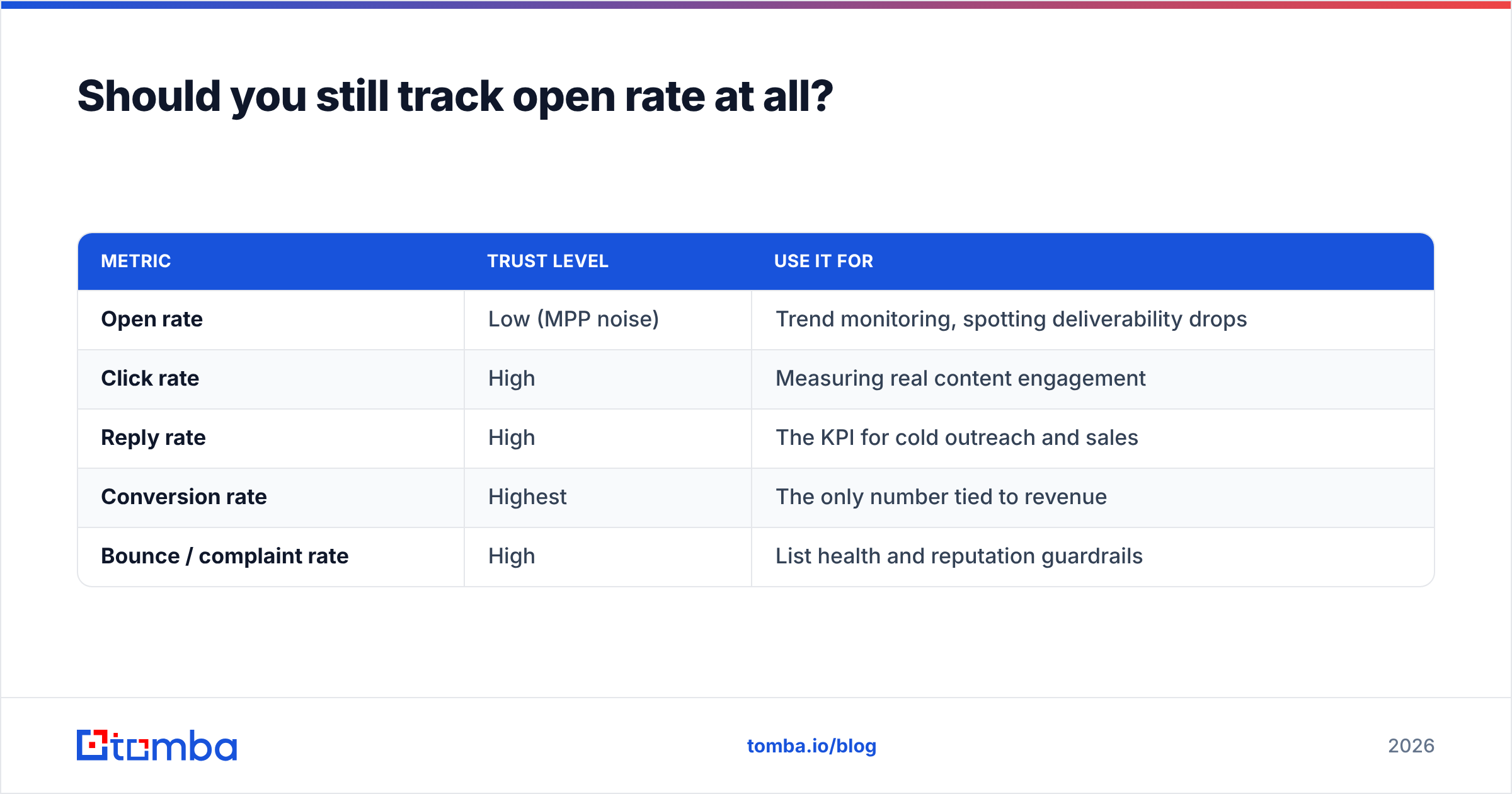Select 'High' in the Bounce / complaint row
The width and height of the screenshot is (1512, 794).
point(608,556)
